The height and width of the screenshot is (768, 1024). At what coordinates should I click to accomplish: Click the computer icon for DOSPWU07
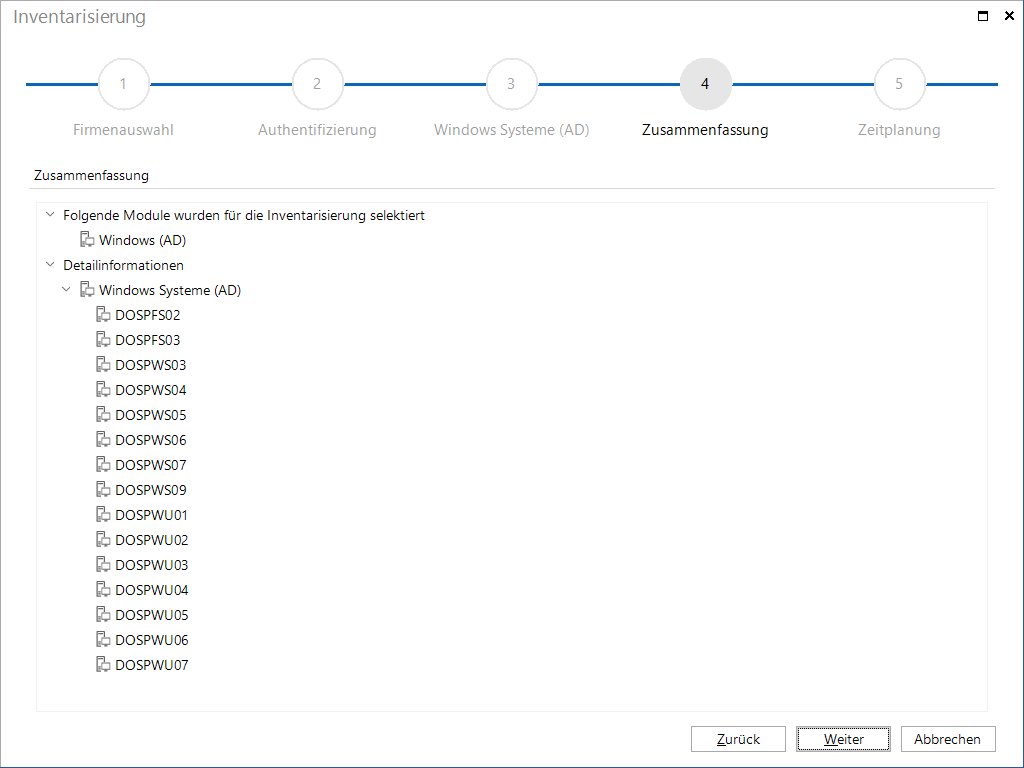[103, 664]
